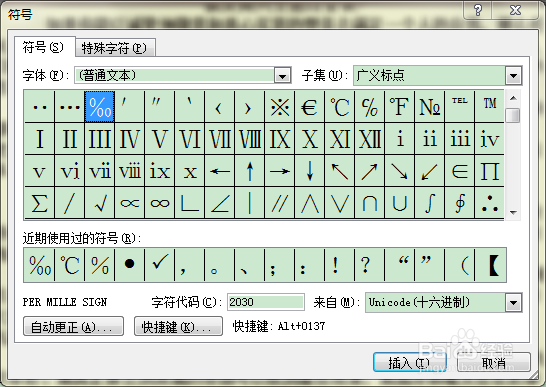Click the 插入 insert button
Viewport: 546px width, 387px height.
click(x=410, y=363)
